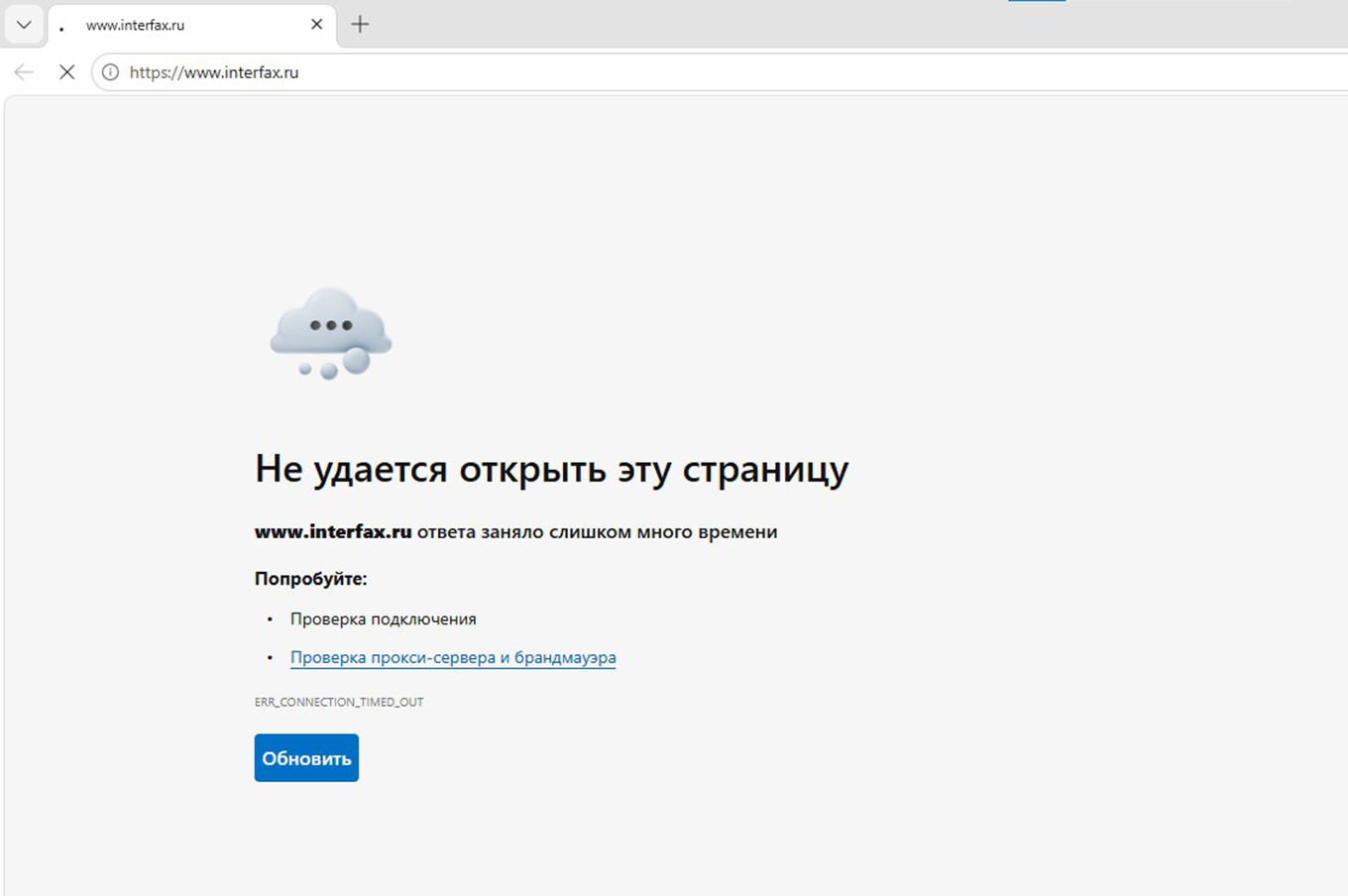
Task: Click the ERR_CONNECTION_TIMED_OUT error code
Action: tap(339, 702)
